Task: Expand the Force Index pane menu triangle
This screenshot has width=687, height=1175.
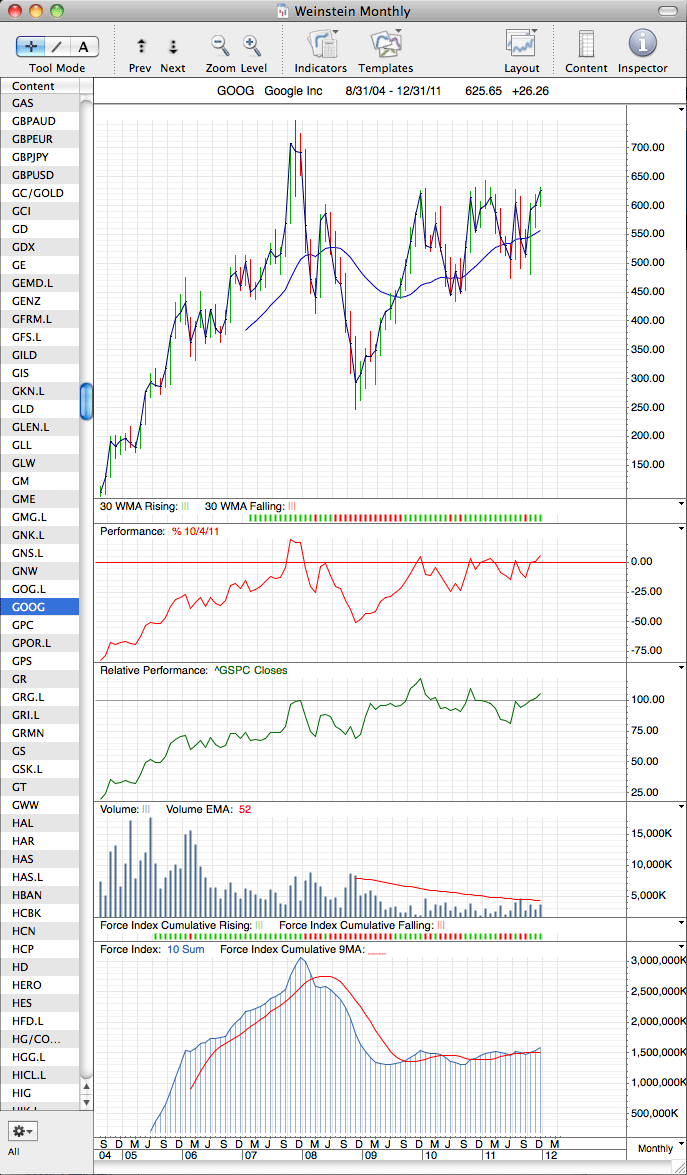Action: pyautogui.click(x=681, y=947)
